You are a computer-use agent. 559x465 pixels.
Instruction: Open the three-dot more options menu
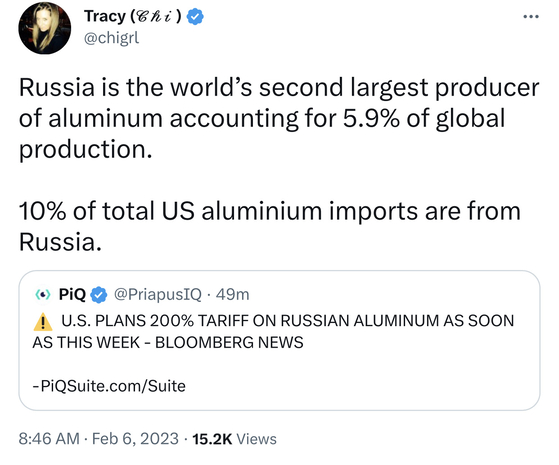coord(531,16)
